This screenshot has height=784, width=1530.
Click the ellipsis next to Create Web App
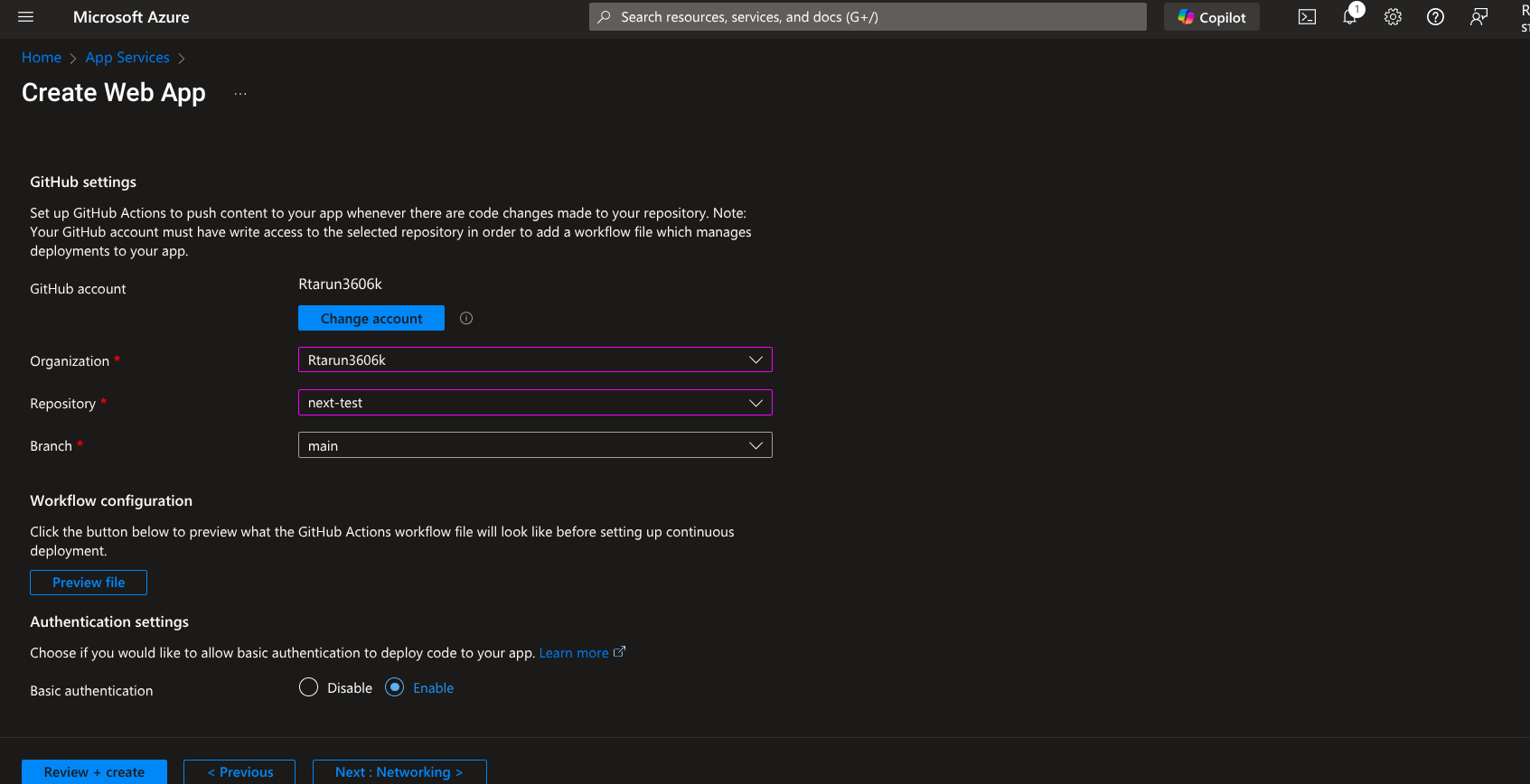point(240,93)
